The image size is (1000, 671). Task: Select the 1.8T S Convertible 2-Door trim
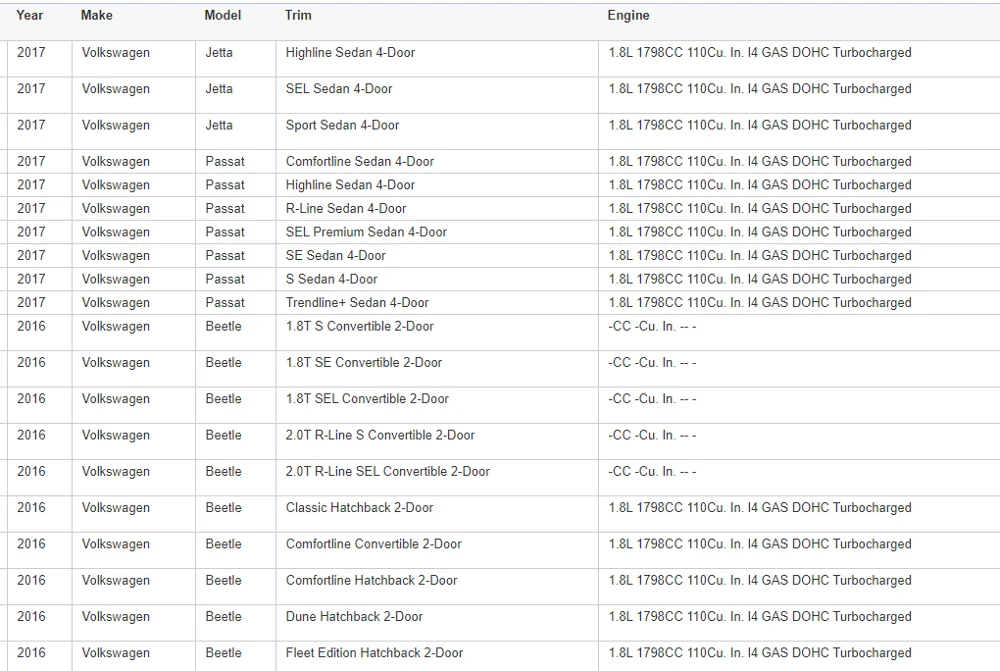(x=360, y=327)
